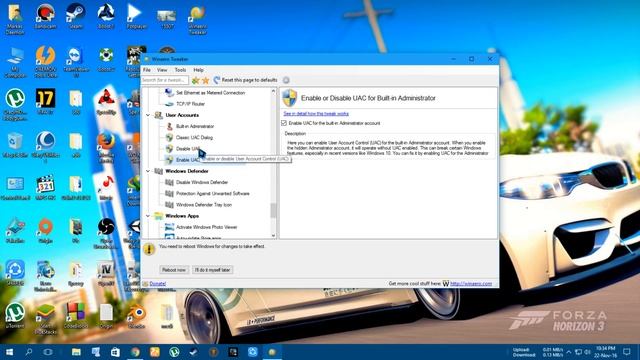Open the volume control in system tray
The width and height of the screenshot is (640, 360).
[x=587, y=352]
